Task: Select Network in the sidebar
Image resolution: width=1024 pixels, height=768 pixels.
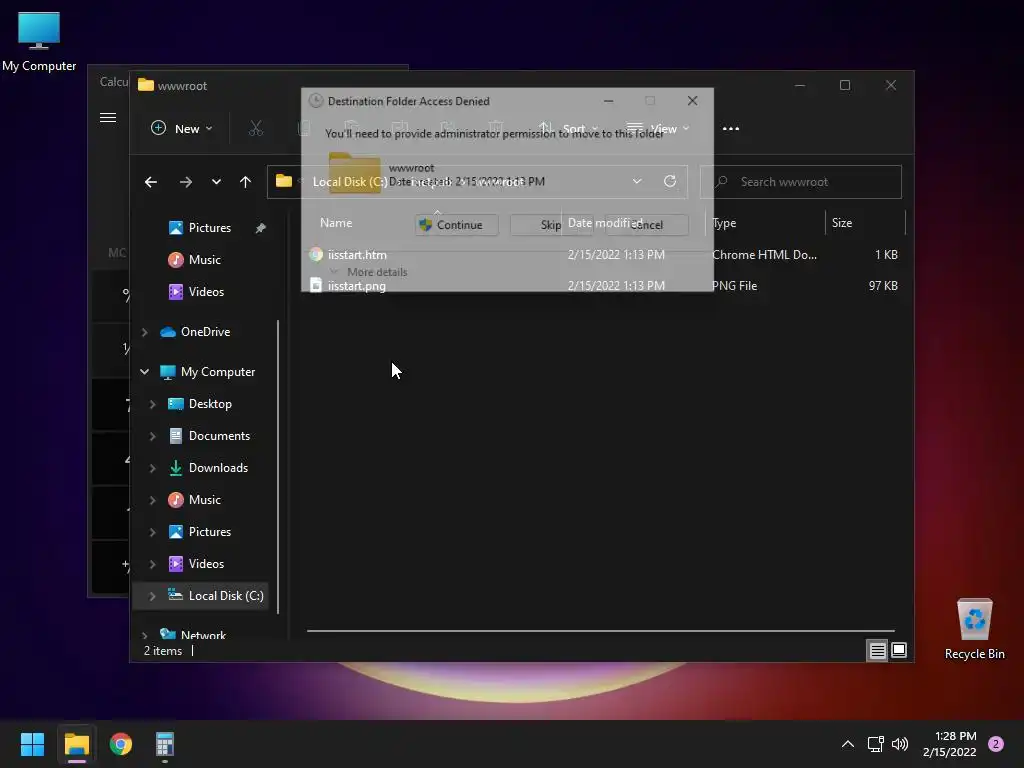Action: [x=203, y=635]
